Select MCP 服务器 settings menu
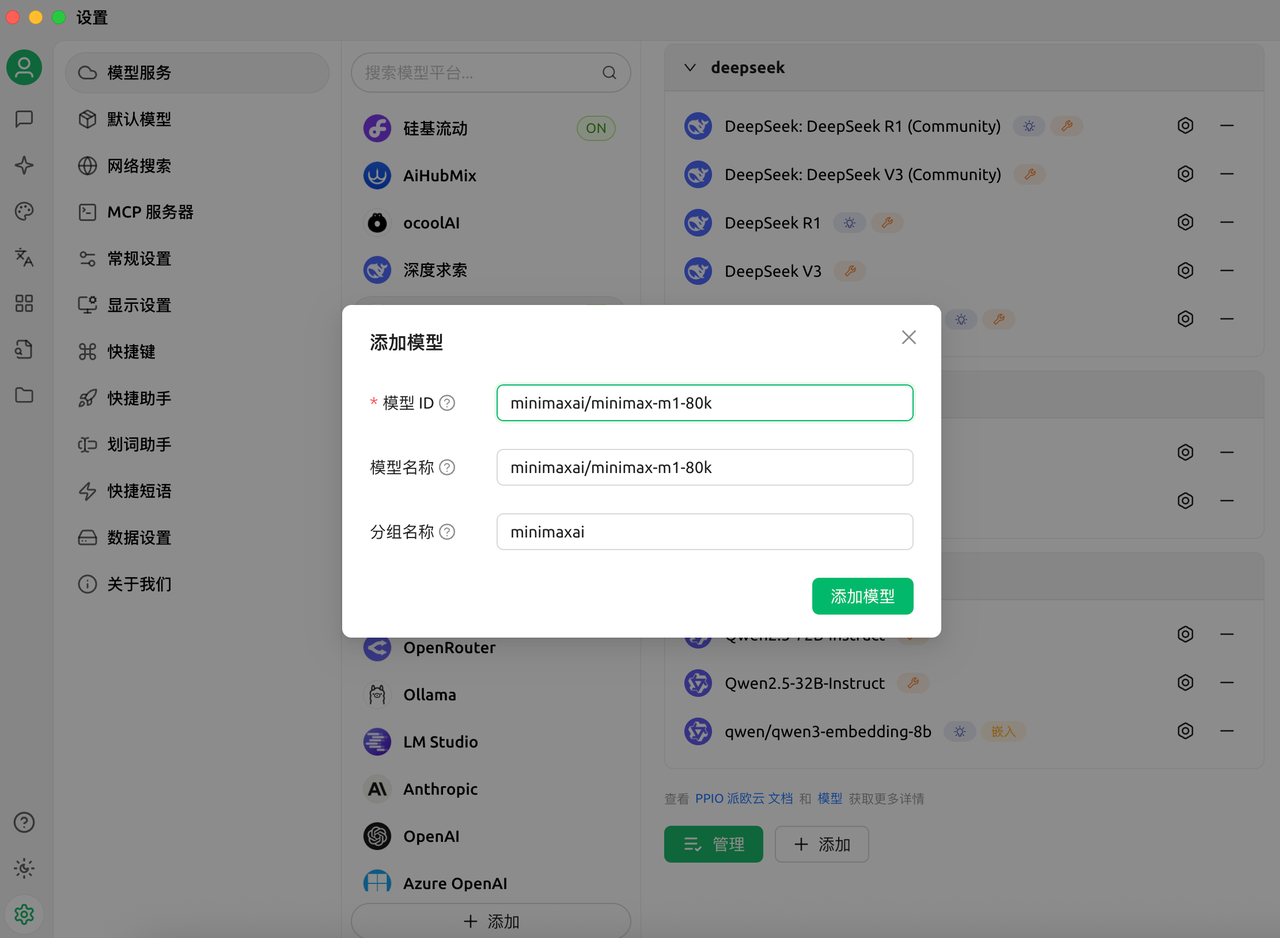 (x=197, y=212)
